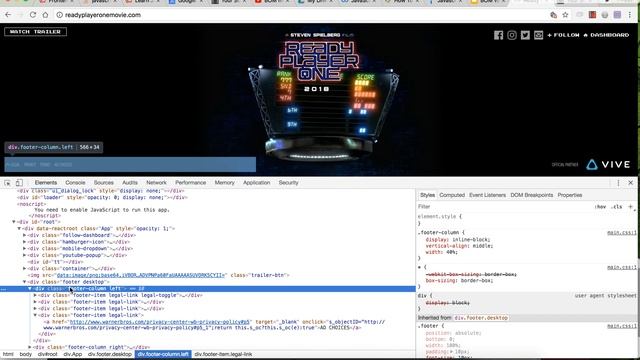Click the DASHBOARD link
The image size is (640, 360).
click(x=606, y=35)
